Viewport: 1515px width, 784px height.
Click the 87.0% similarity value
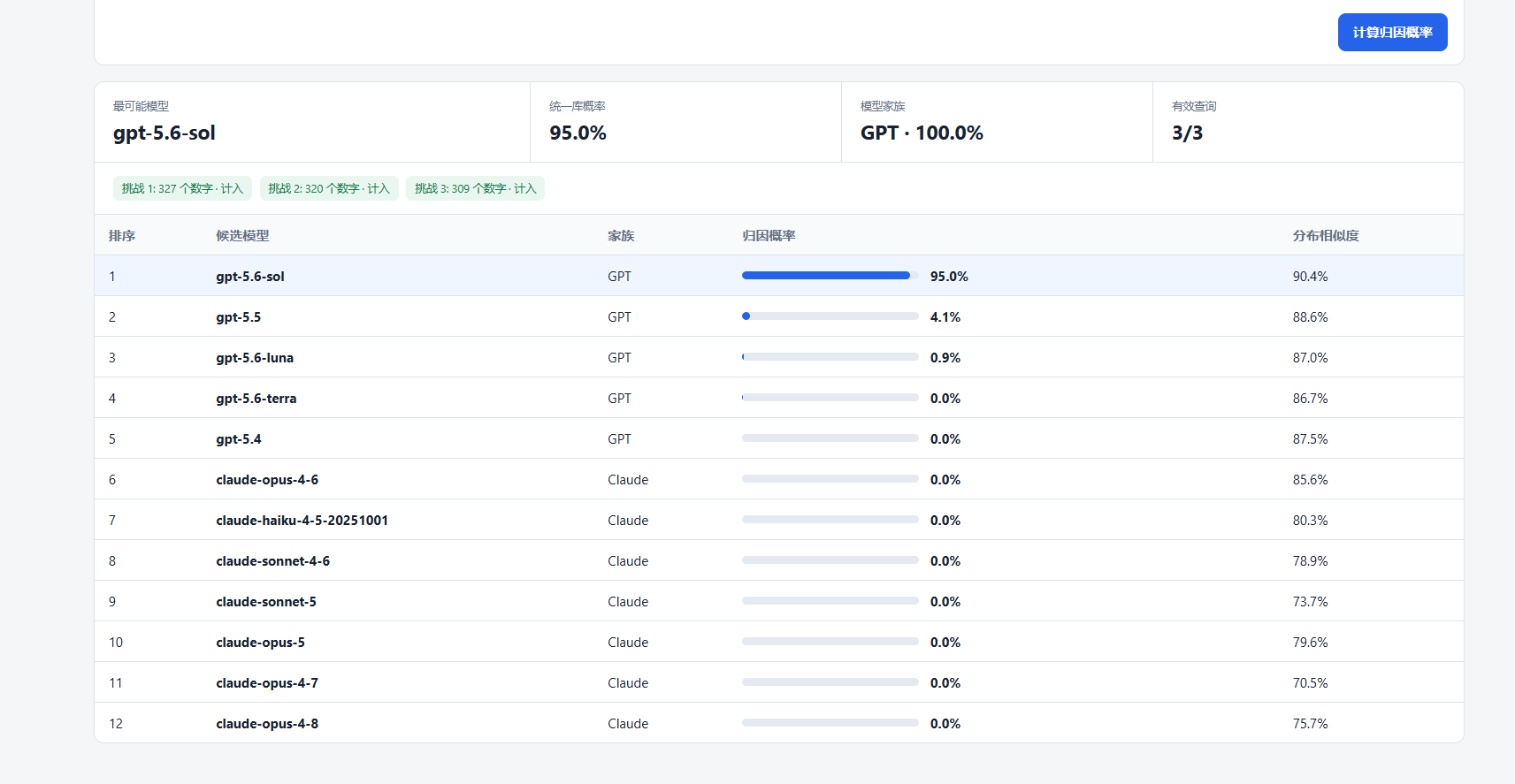[x=1311, y=358]
